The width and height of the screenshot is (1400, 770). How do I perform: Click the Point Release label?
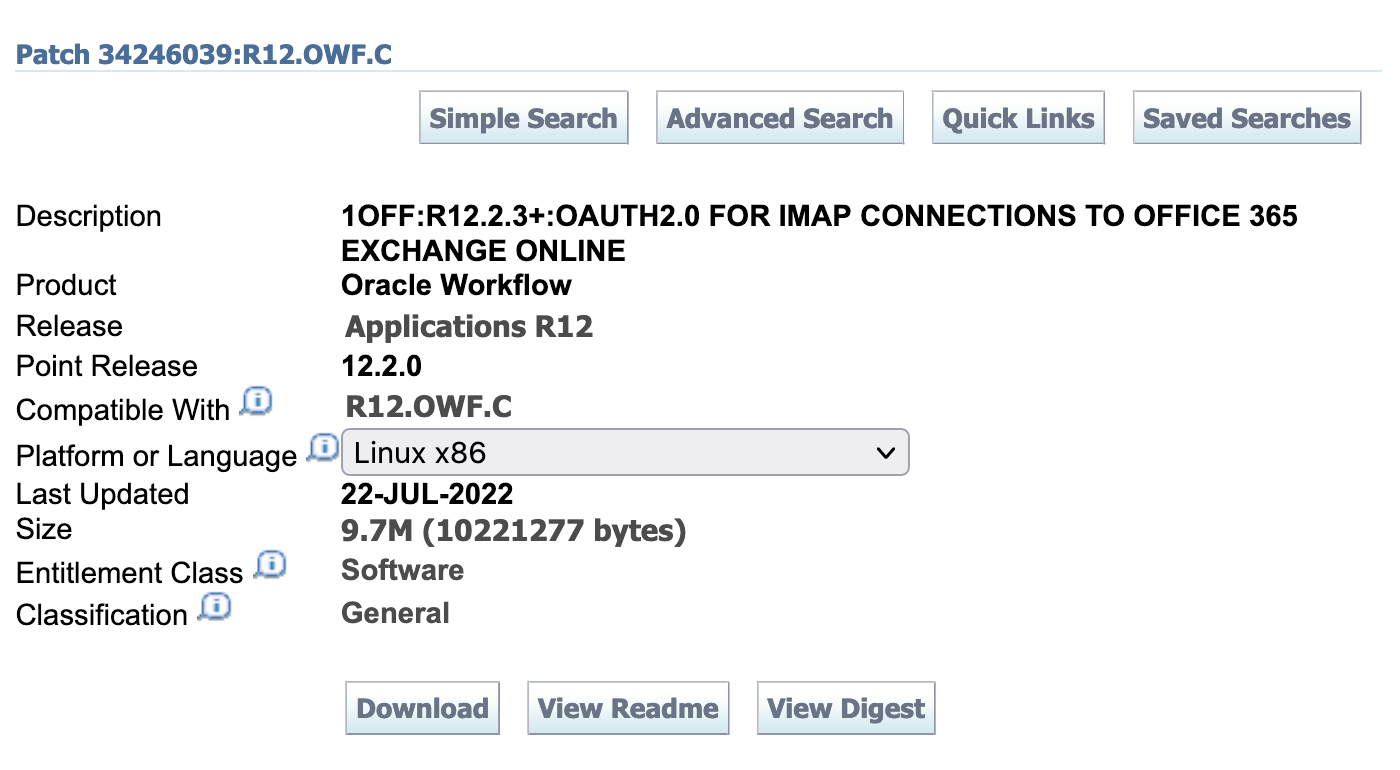pyautogui.click(x=107, y=366)
